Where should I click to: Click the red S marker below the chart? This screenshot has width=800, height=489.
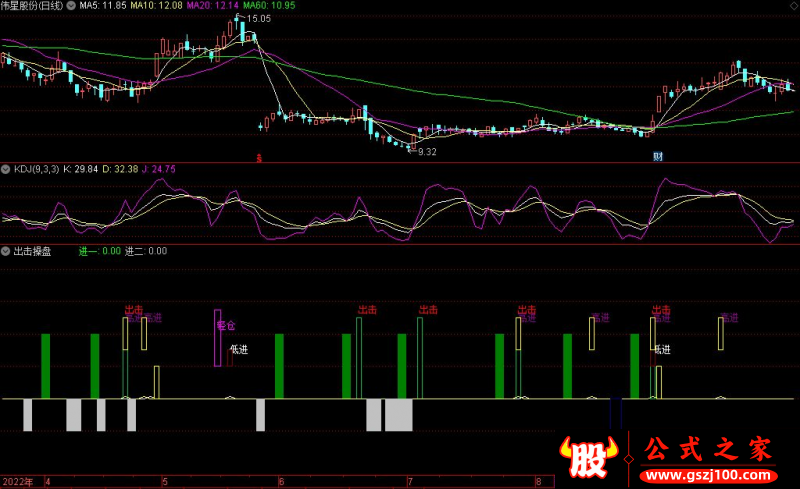coord(259,157)
